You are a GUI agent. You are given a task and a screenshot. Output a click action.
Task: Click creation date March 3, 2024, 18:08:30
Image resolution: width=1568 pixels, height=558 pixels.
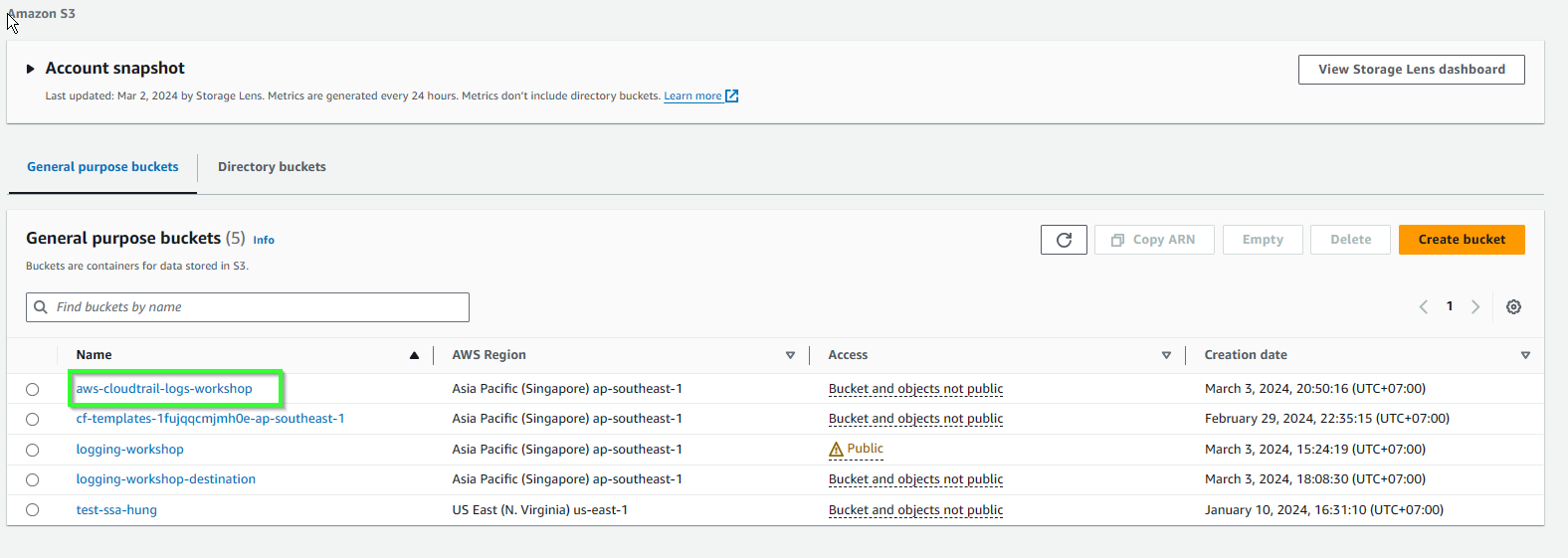coord(1314,479)
